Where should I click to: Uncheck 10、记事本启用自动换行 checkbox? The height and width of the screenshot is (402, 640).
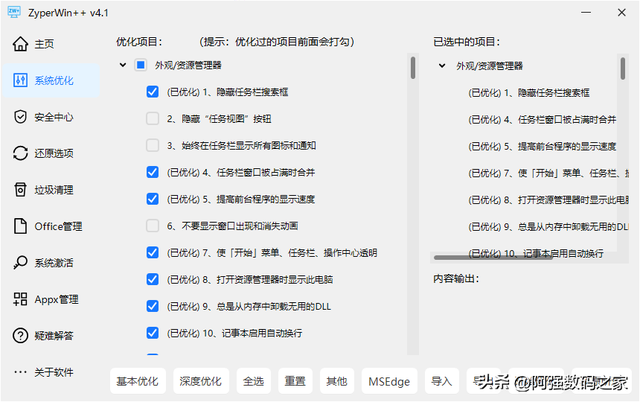(x=153, y=333)
